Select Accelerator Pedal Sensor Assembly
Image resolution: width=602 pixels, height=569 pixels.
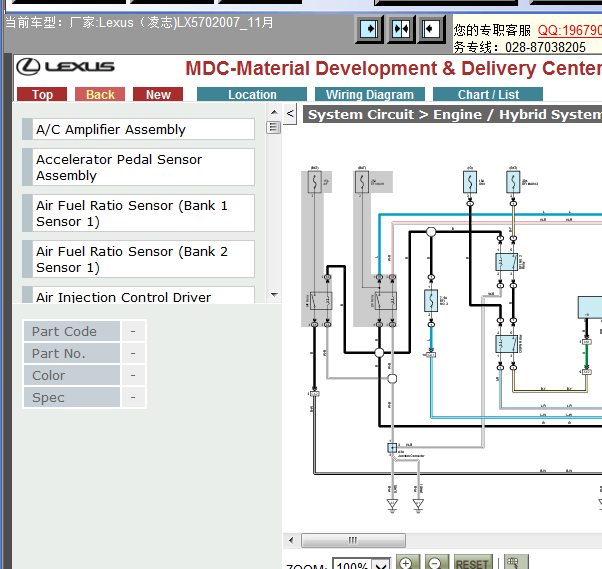[x=138, y=167]
